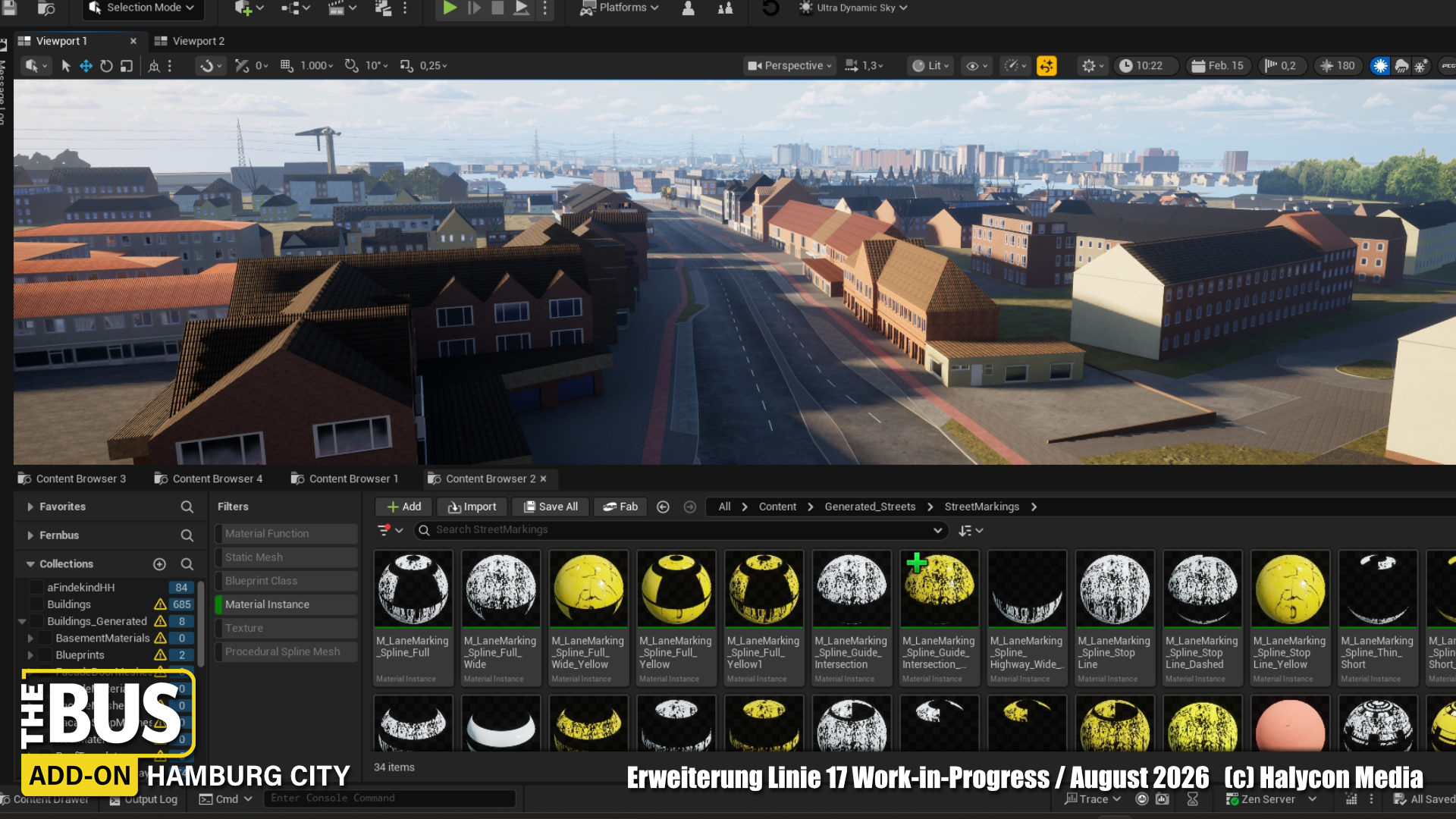1456x819 pixels.
Task: Open the Ultra Dynamic Sky dropdown
Action: click(x=853, y=8)
